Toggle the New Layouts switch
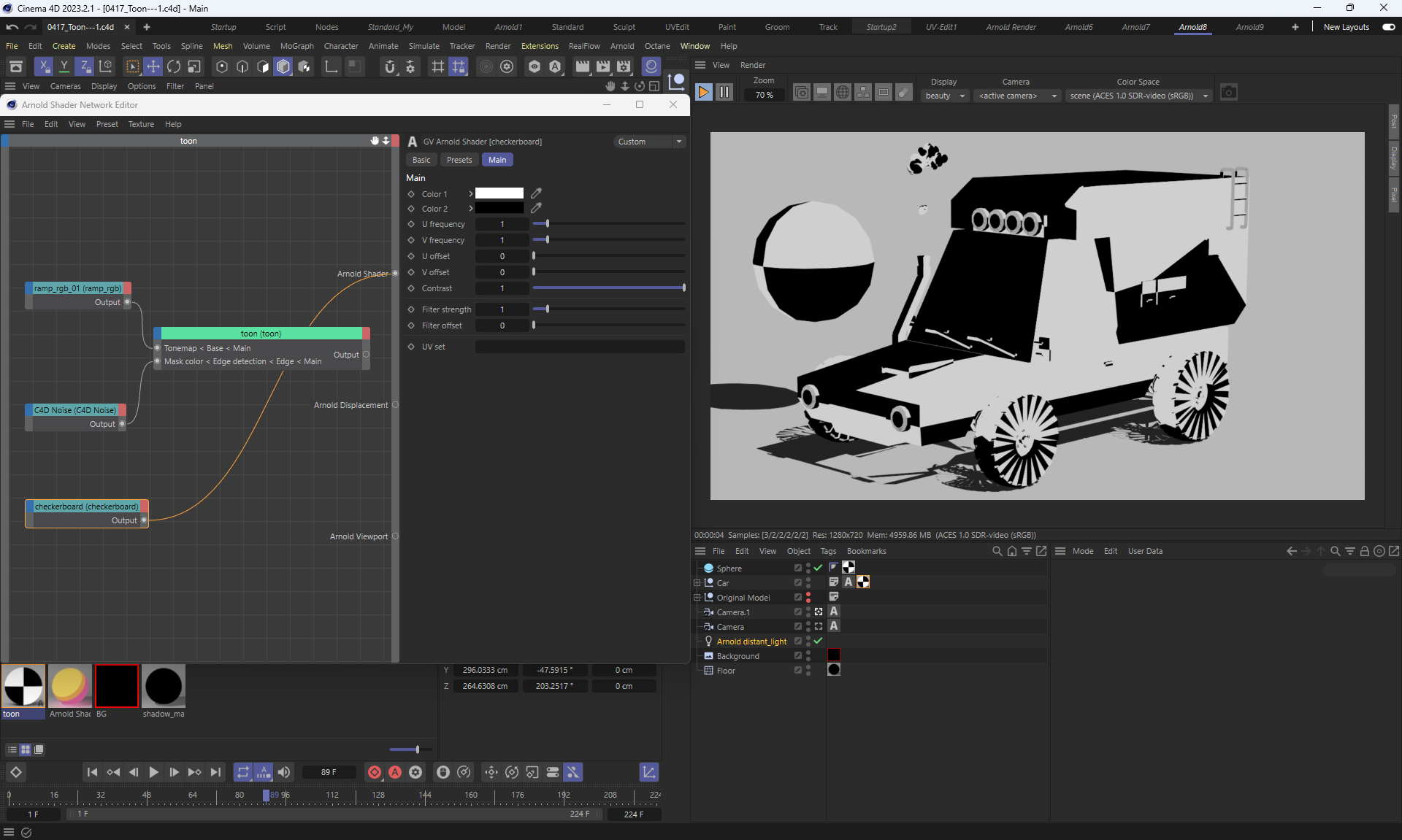Viewport: 1402px width, 840px height. tap(1388, 27)
